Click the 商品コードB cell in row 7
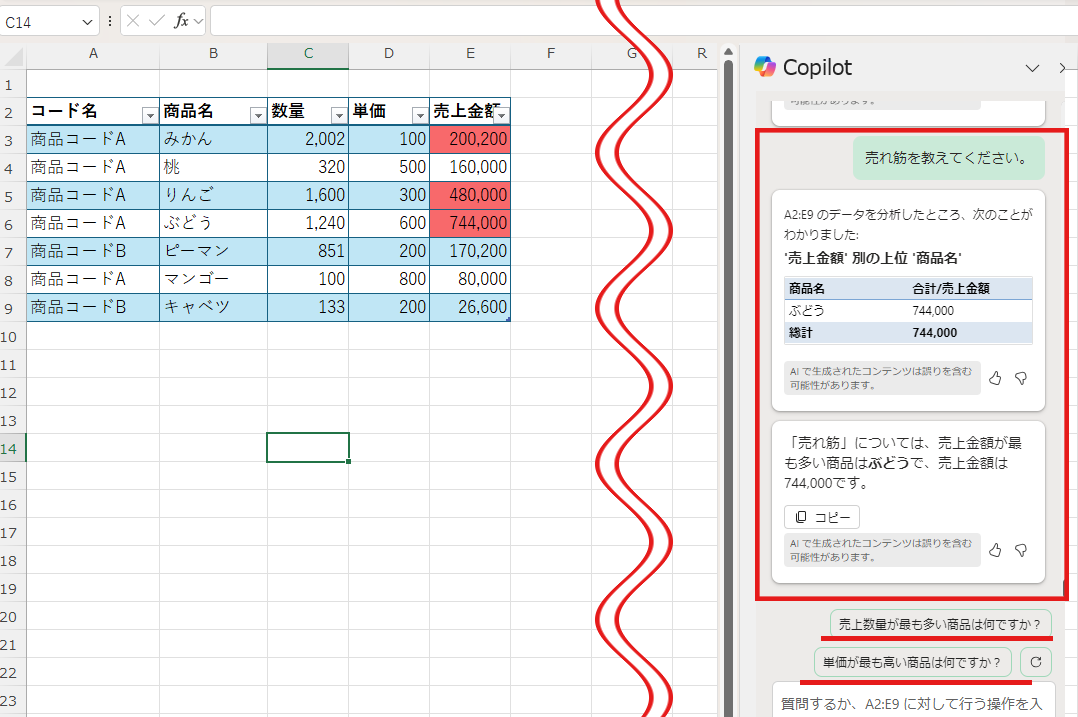The image size is (1078, 717). (x=93, y=252)
